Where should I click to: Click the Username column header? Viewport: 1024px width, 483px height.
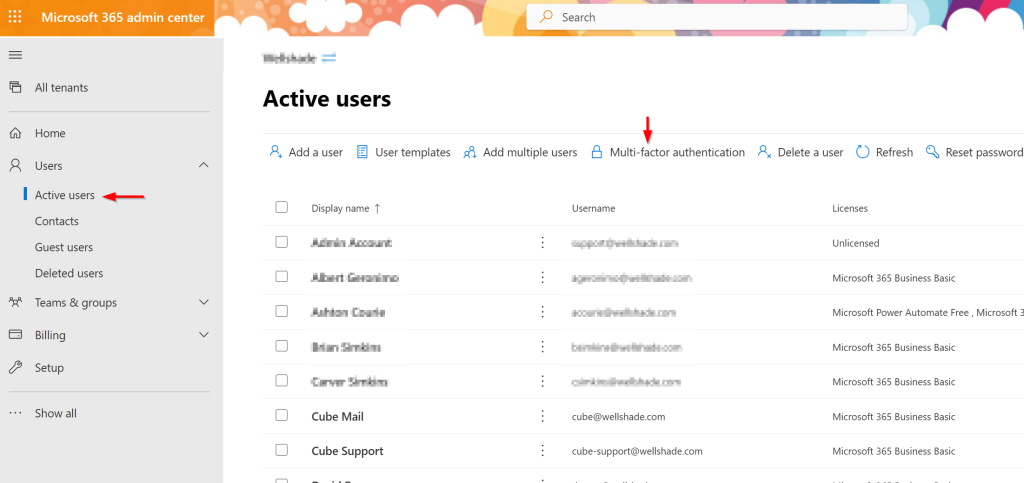tap(594, 208)
